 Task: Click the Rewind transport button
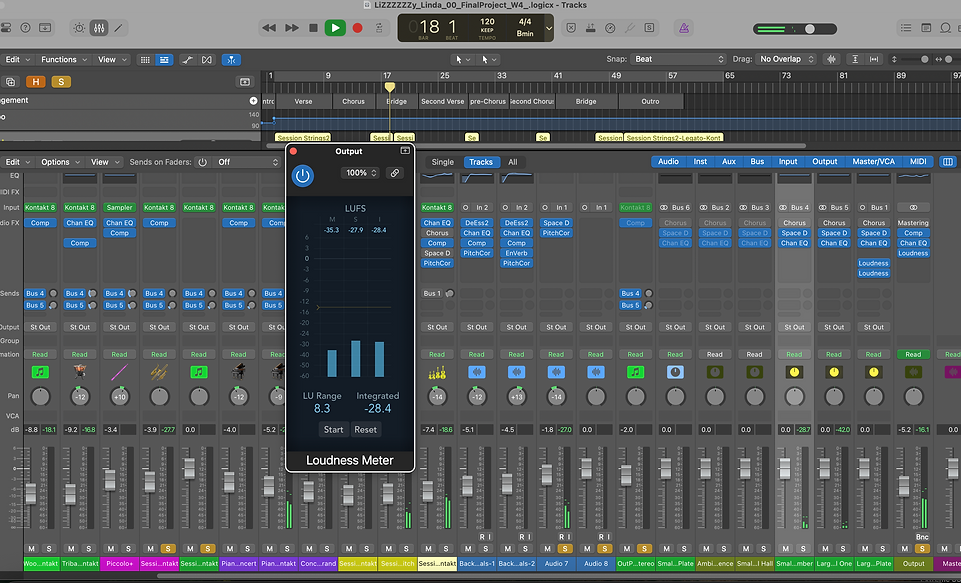[269, 28]
